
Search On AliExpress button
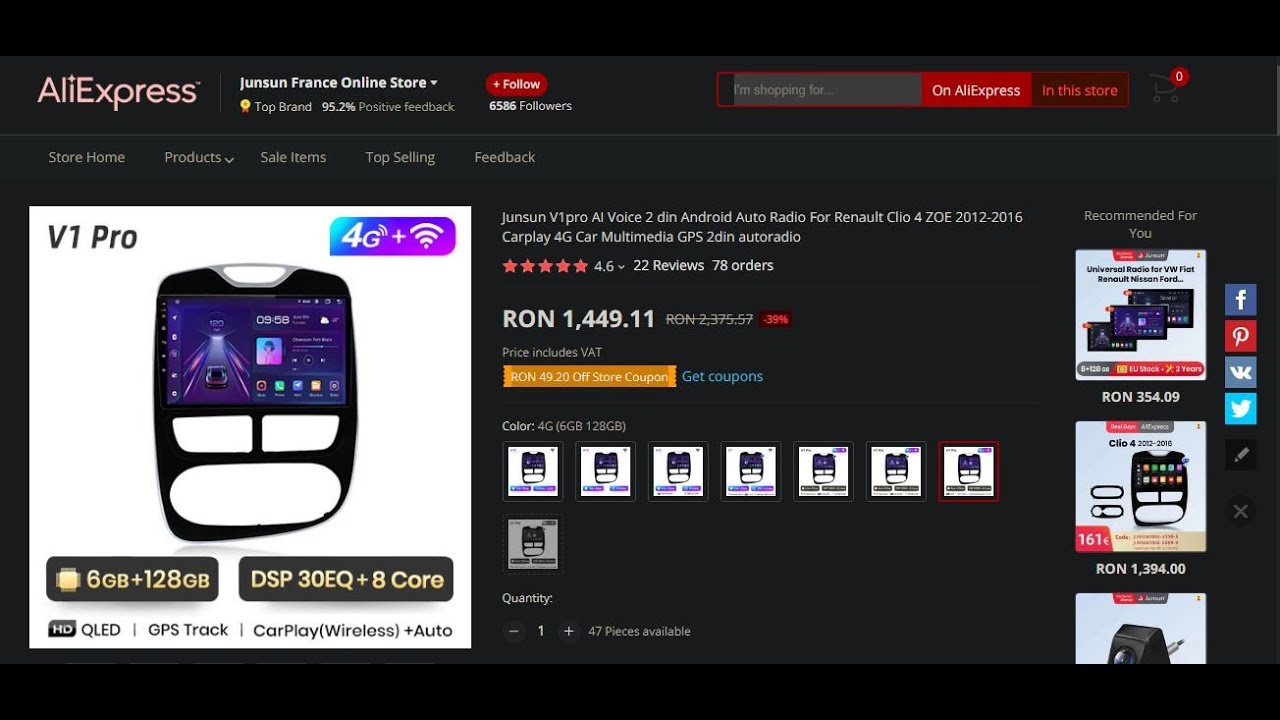pyautogui.click(x=976, y=90)
